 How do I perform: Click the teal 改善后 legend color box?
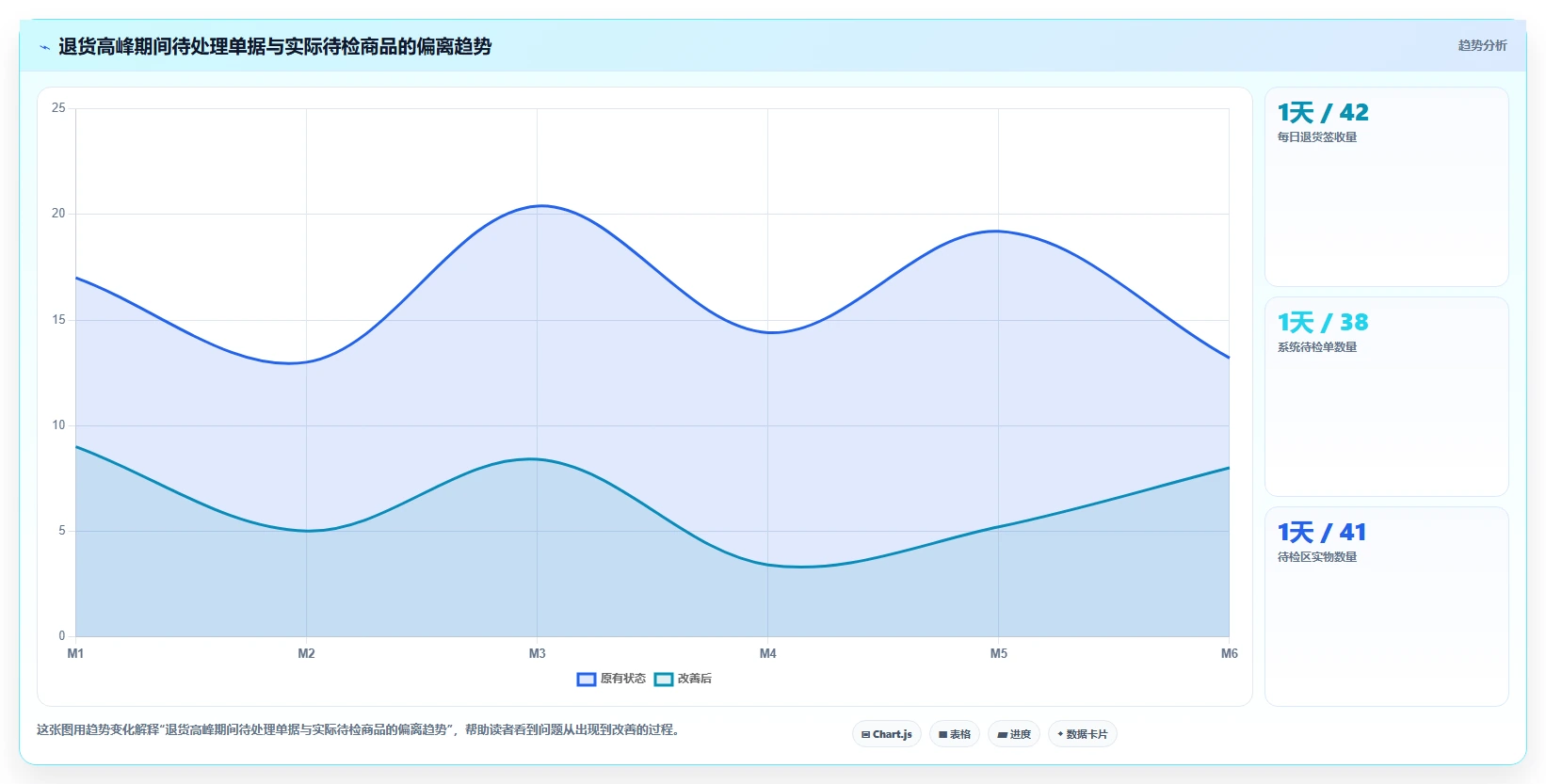664,680
